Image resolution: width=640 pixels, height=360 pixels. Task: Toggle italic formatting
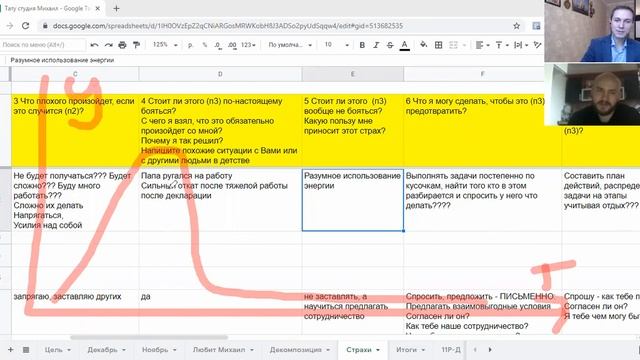pos(376,45)
